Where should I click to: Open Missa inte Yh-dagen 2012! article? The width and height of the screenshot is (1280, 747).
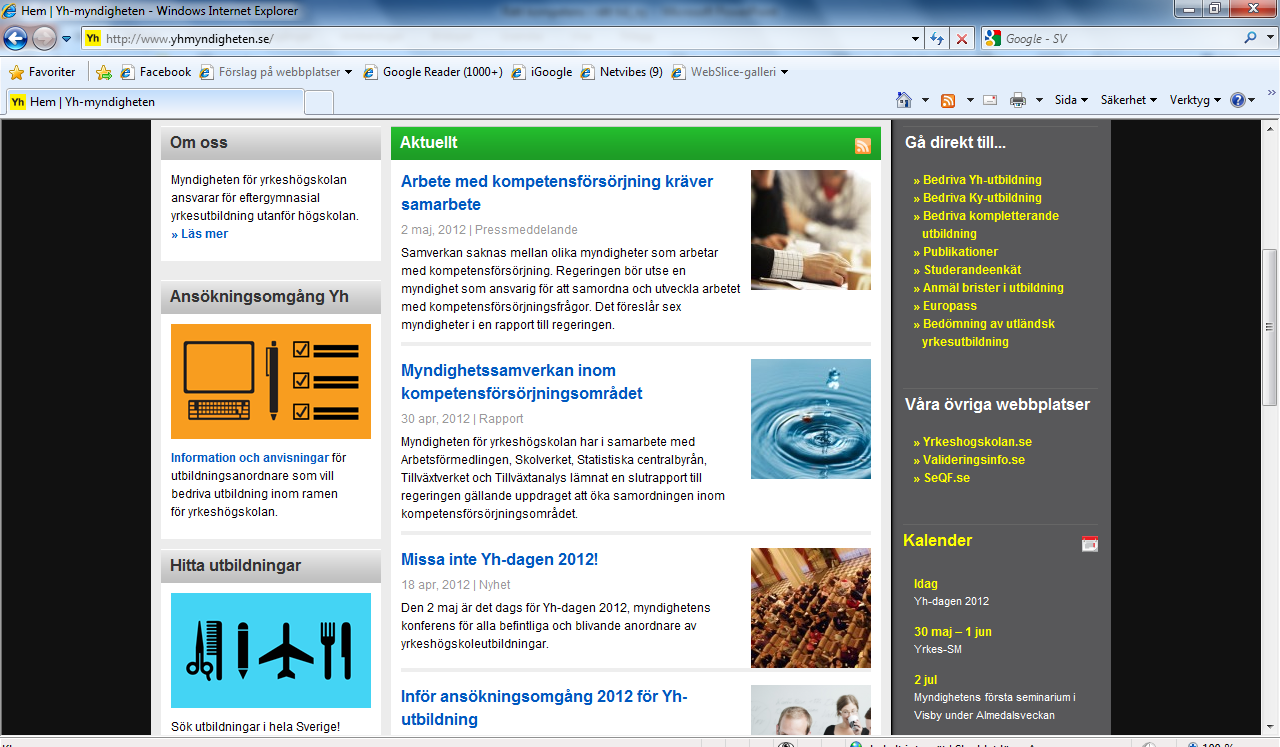[x=499, y=559]
